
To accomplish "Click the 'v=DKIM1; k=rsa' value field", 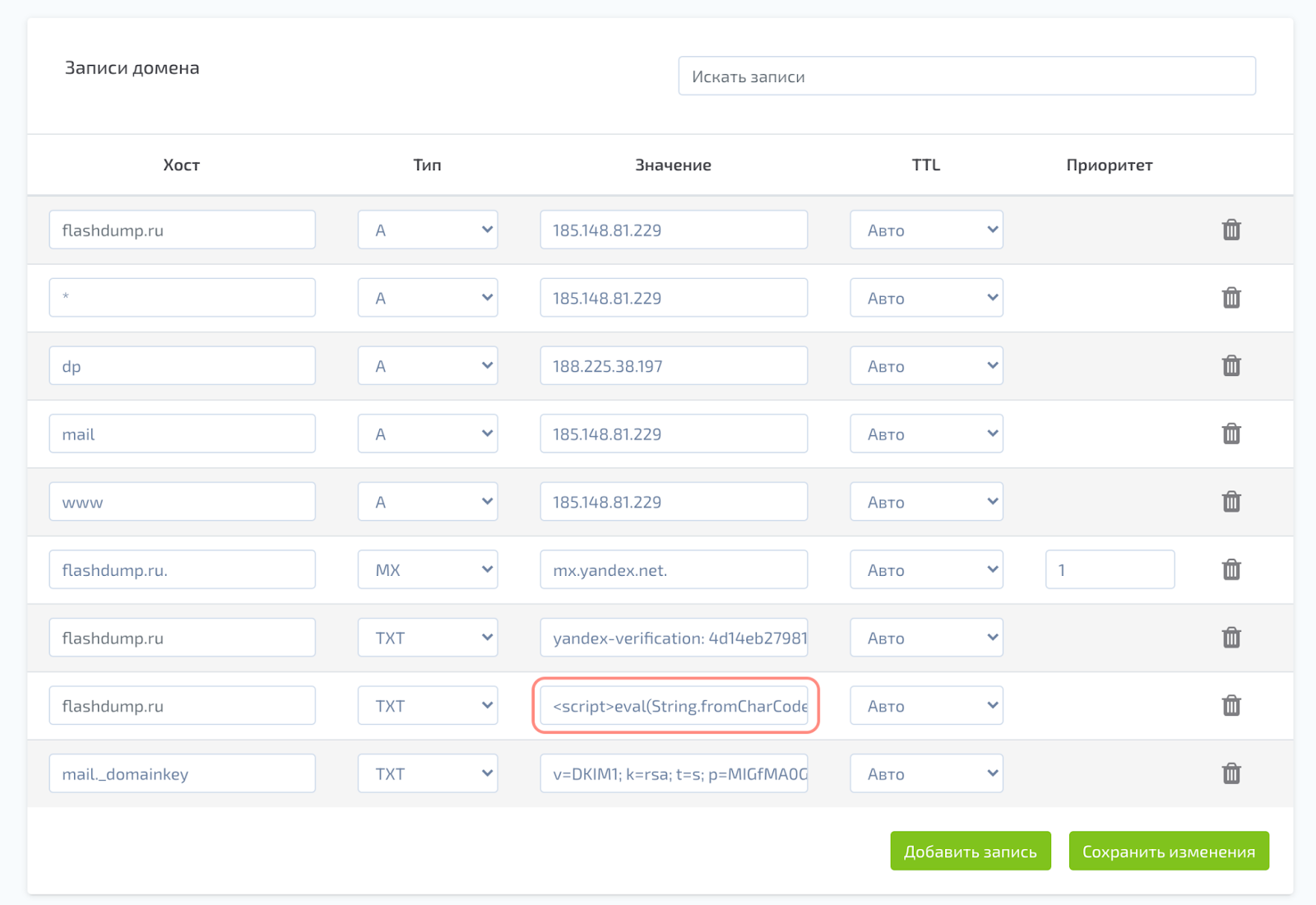I will point(674,773).
